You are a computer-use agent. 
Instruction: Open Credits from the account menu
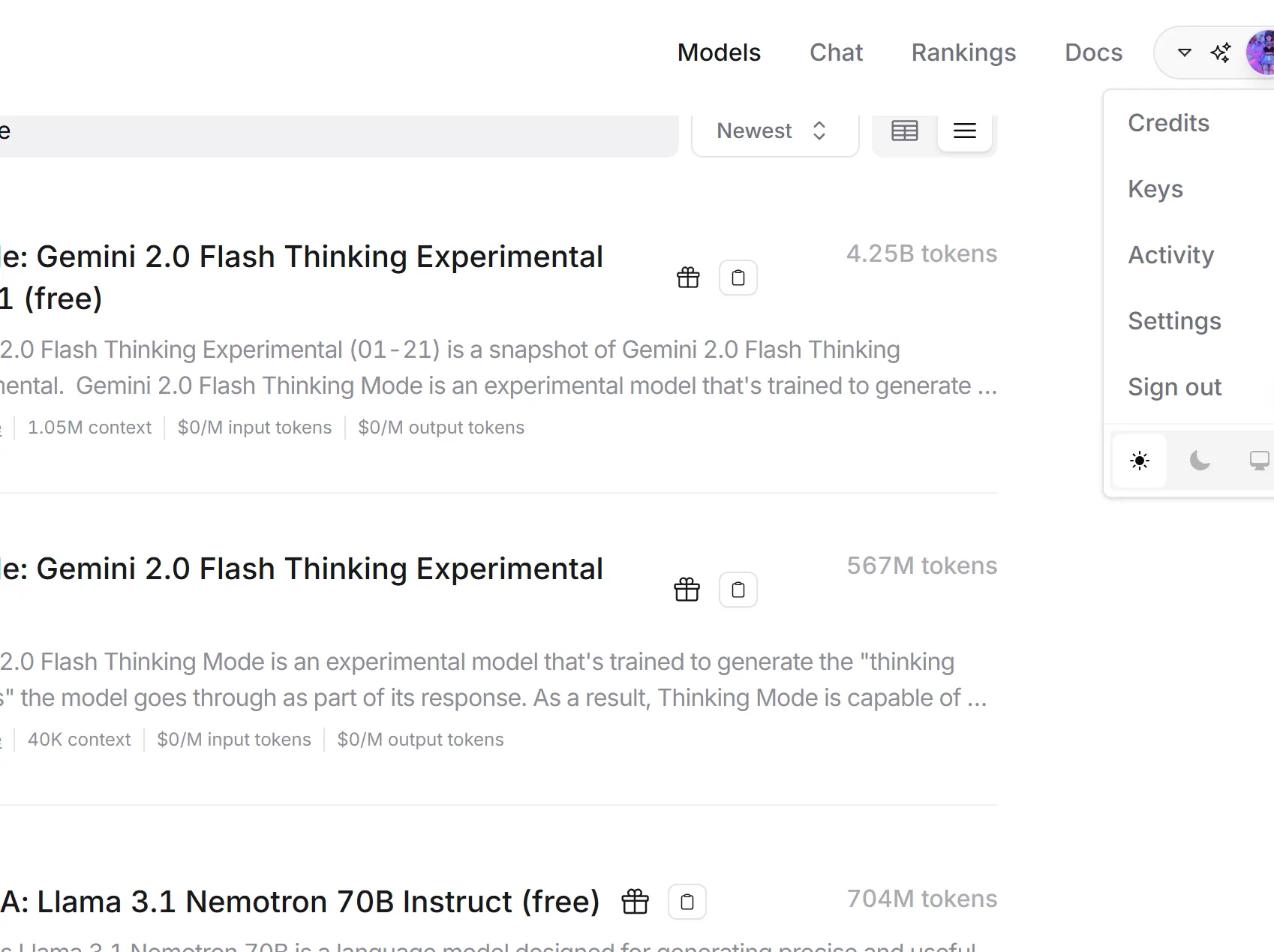(1168, 123)
